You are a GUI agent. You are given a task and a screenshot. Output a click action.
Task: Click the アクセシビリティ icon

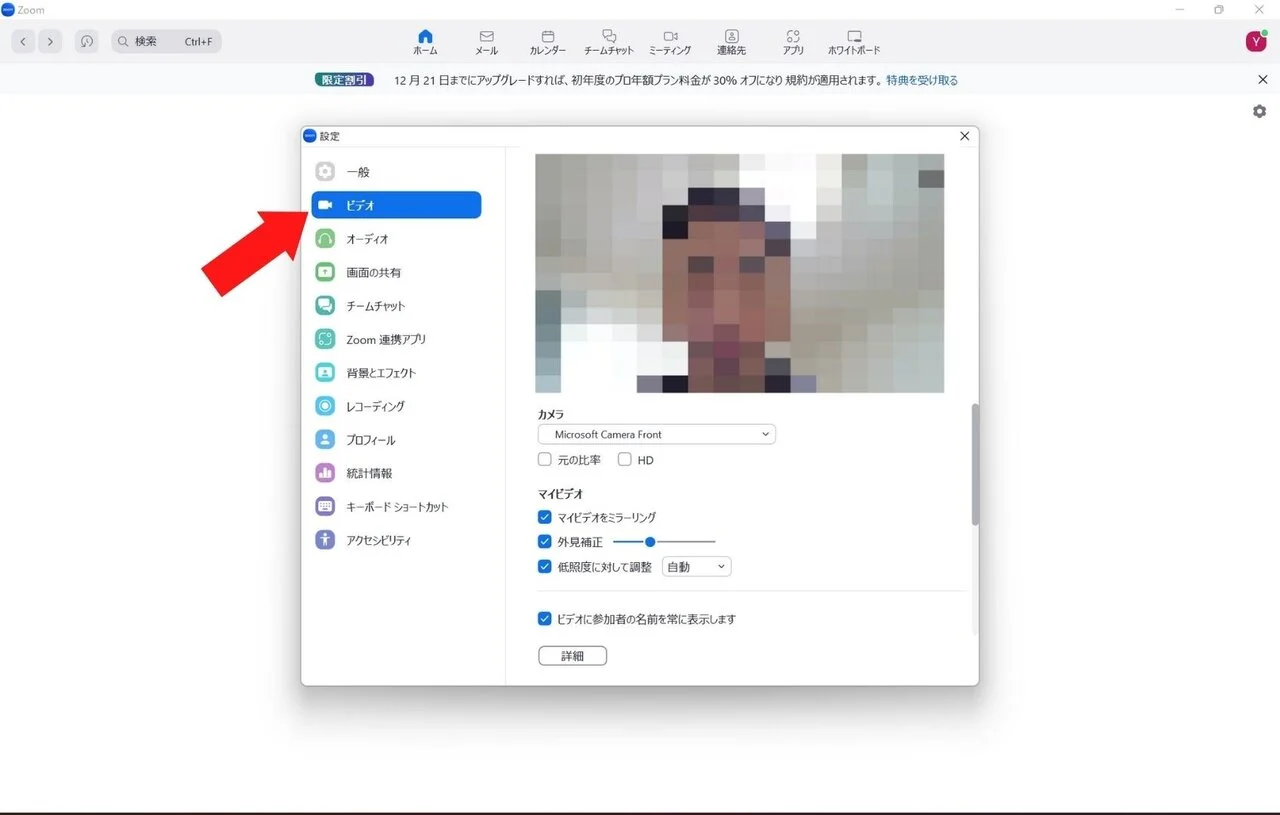pyautogui.click(x=325, y=540)
